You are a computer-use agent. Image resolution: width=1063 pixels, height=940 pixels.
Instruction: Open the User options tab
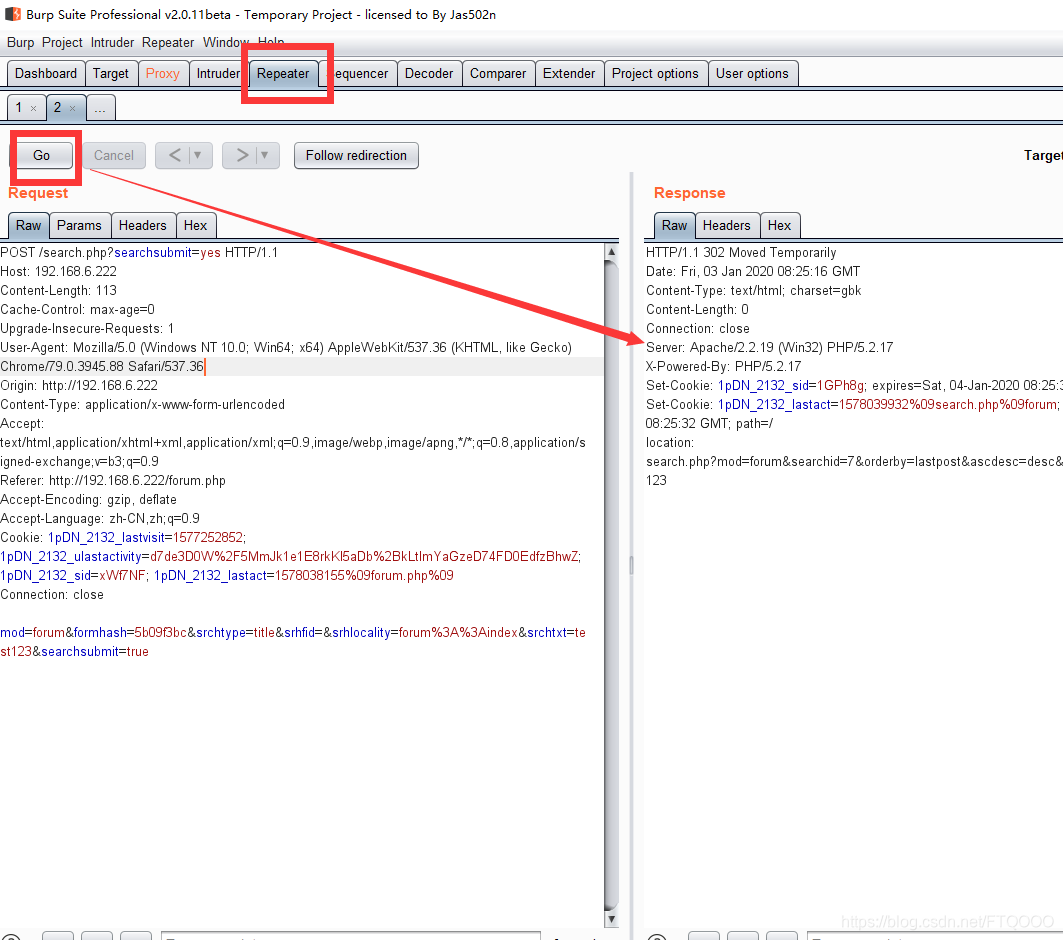pos(752,73)
